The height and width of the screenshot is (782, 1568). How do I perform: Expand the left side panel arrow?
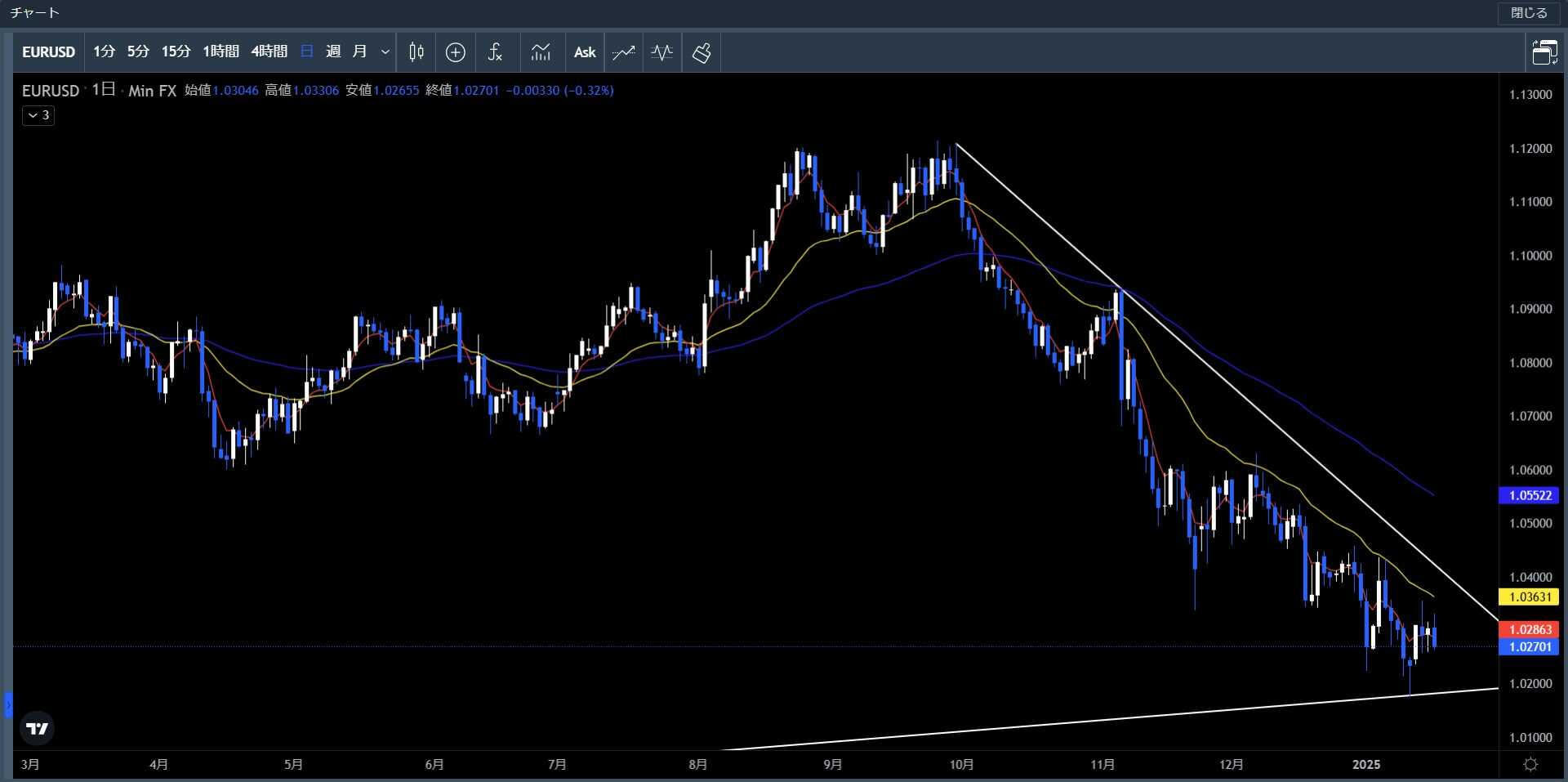8,704
